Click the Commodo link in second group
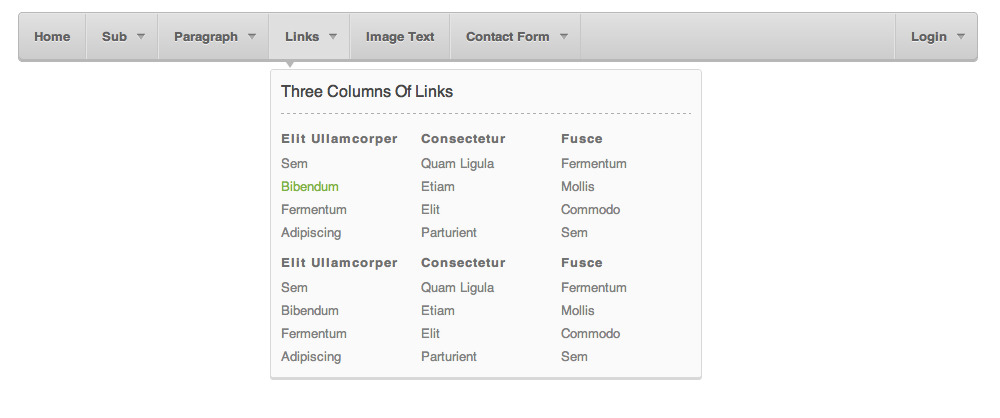Image resolution: width=1000 pixels, height=418 pixels. [591, 334]
